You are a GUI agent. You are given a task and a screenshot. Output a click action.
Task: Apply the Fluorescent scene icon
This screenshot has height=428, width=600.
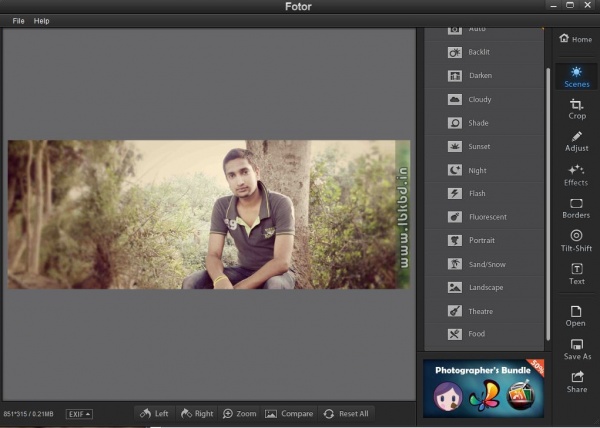tap(455, 217)
